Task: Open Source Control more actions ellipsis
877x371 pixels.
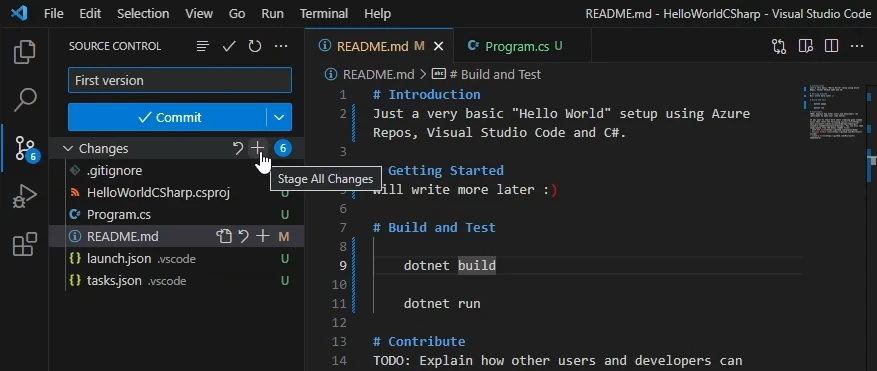Action: [x=281, y=46]
